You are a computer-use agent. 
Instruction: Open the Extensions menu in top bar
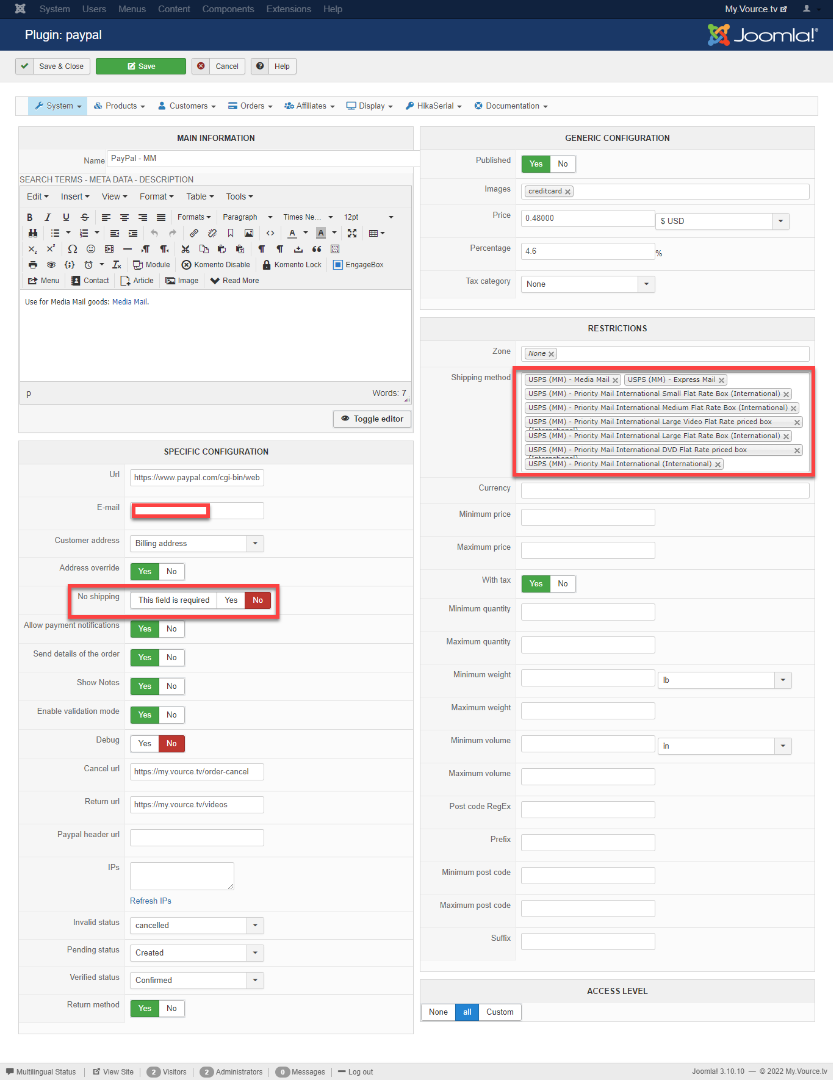[288, 9]
